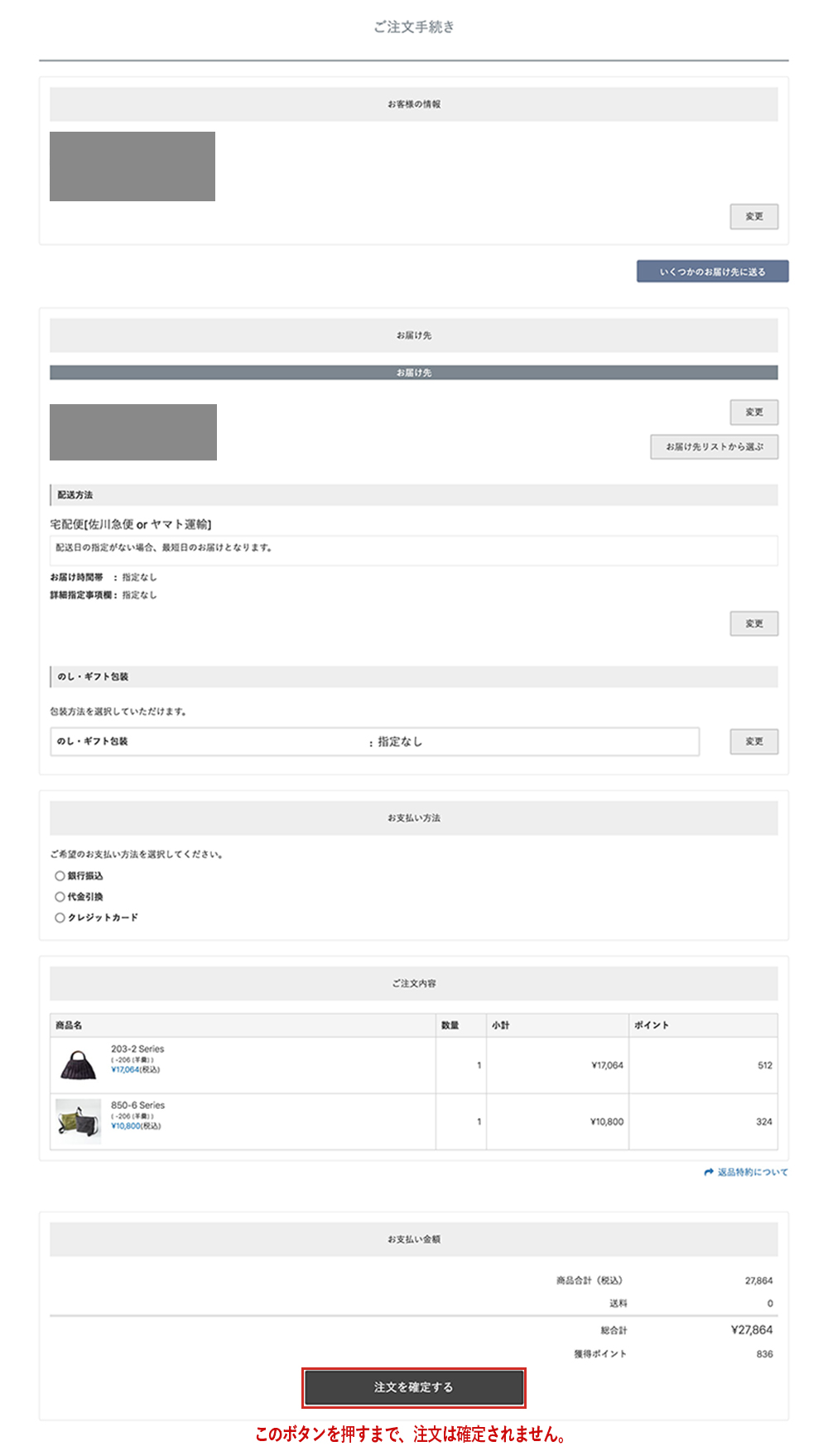
Task: Click 変更 button for delivery address
Action: (753, 412)
